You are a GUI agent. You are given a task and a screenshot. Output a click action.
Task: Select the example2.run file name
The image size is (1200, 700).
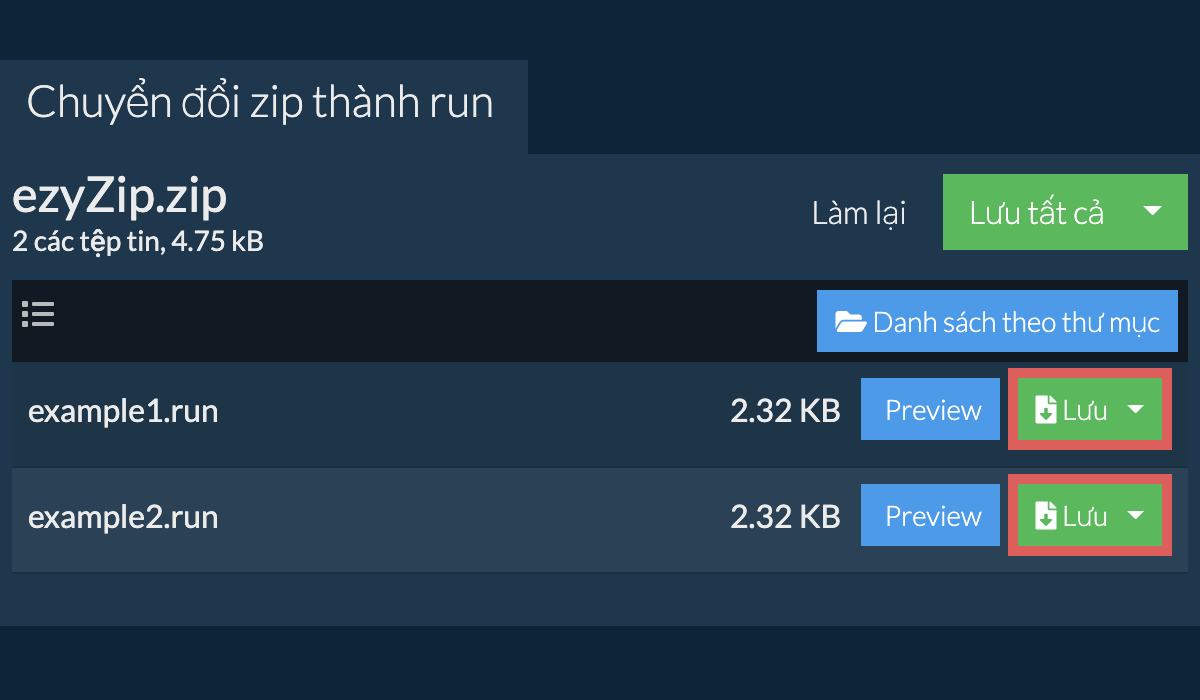(x=123, y=517)
